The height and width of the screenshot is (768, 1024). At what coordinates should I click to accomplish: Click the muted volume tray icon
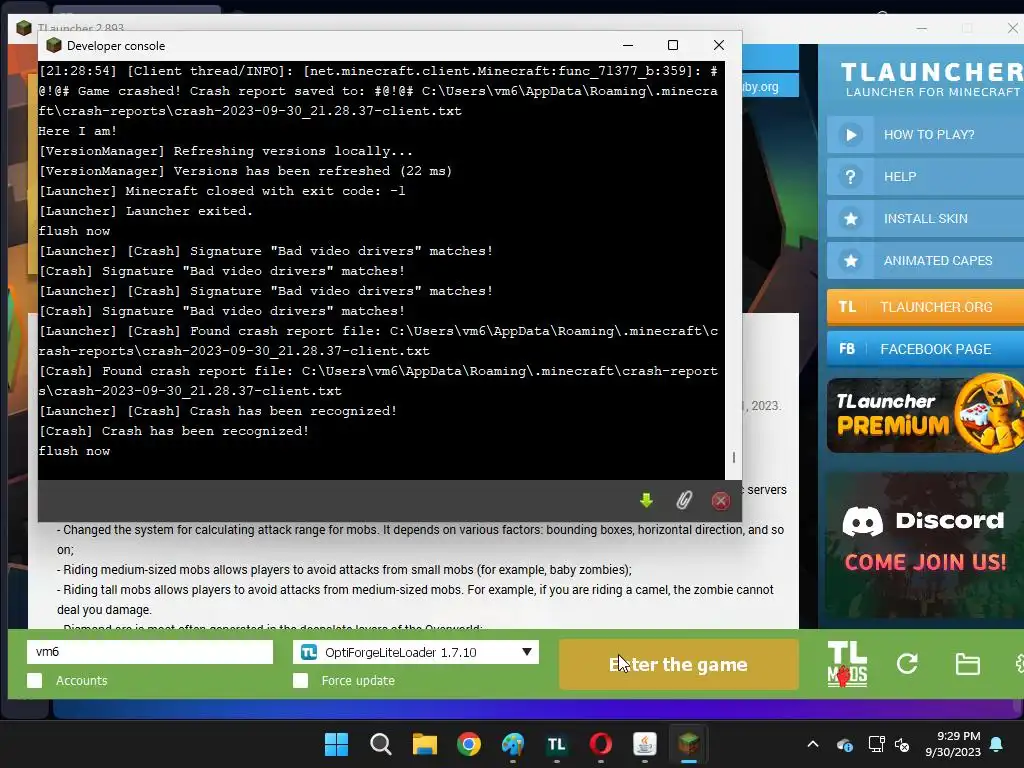[903, 744]
